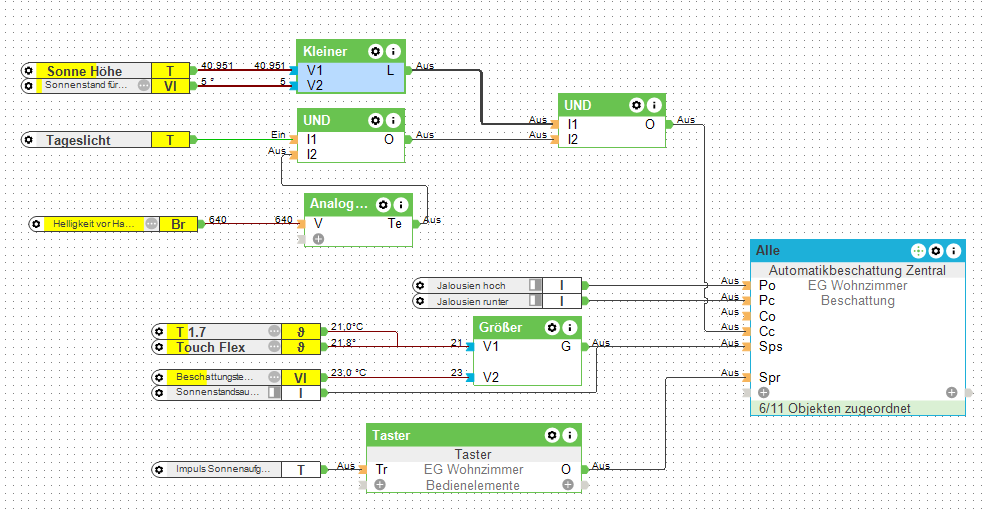
Task: Click the move icon on Alle block
Action: click(918, 251)
